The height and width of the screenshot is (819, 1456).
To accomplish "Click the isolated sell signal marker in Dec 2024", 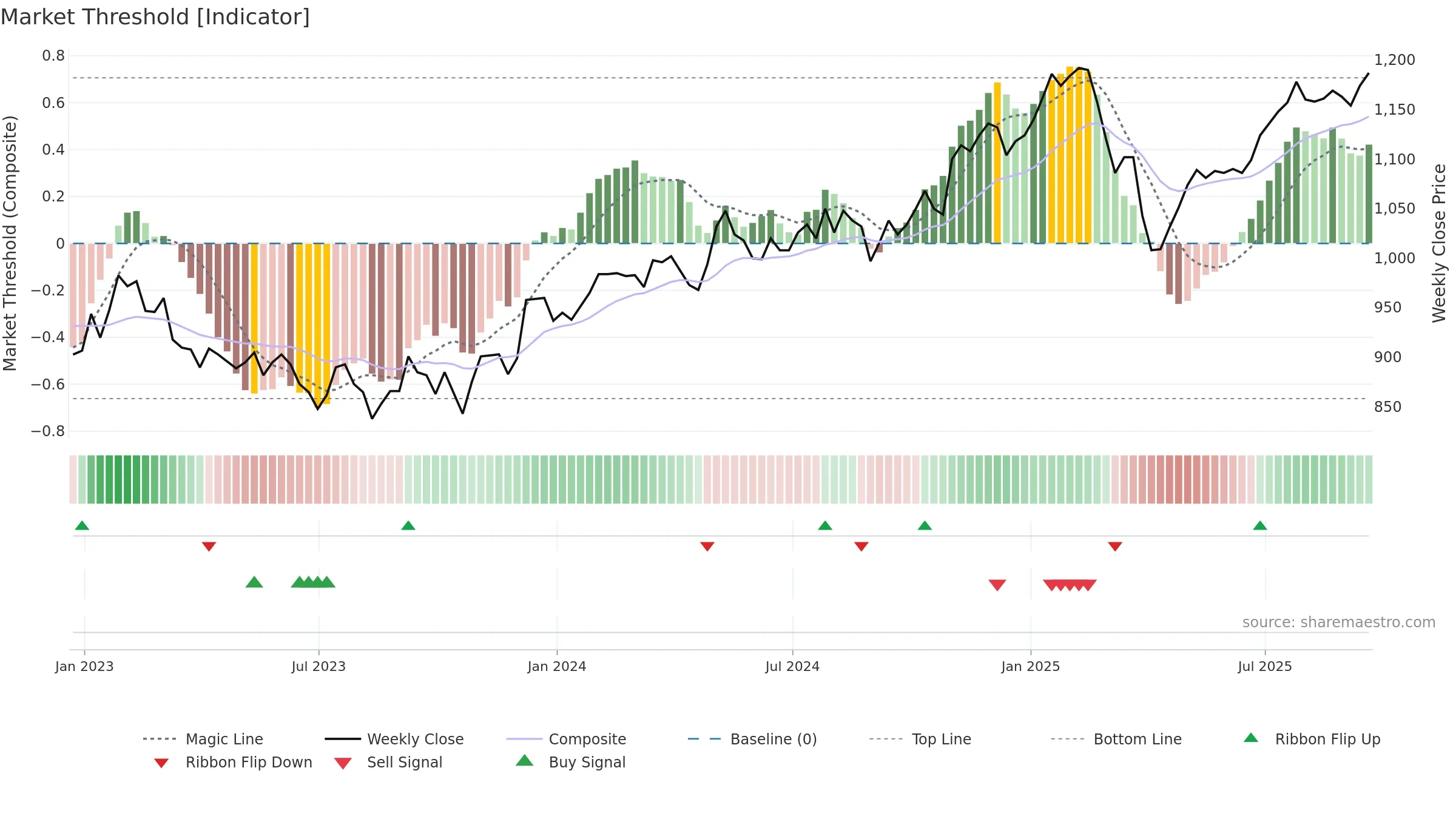I will coord(997,585).
